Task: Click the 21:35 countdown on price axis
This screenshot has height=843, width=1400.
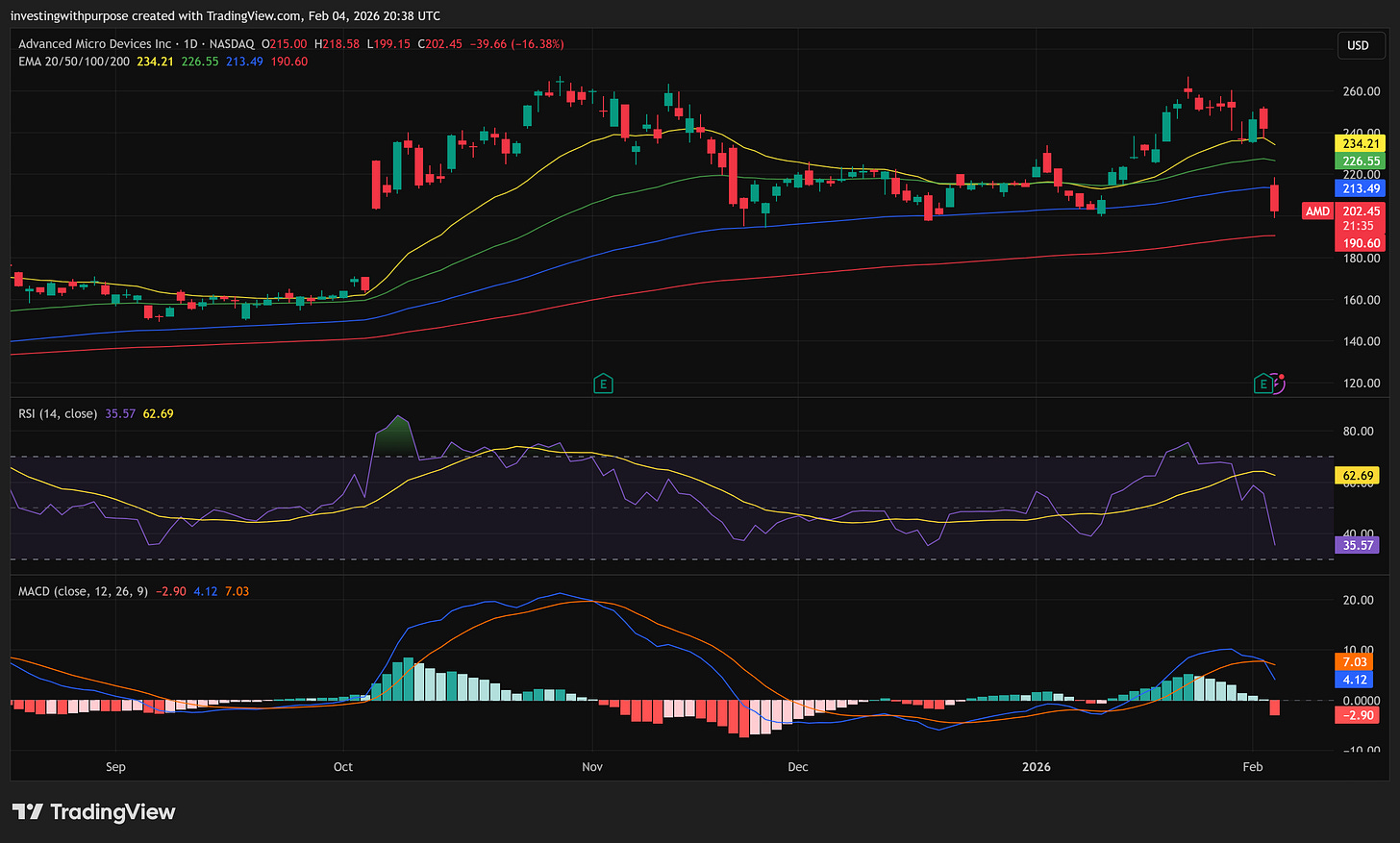Action: click(x=1359, y=226)
